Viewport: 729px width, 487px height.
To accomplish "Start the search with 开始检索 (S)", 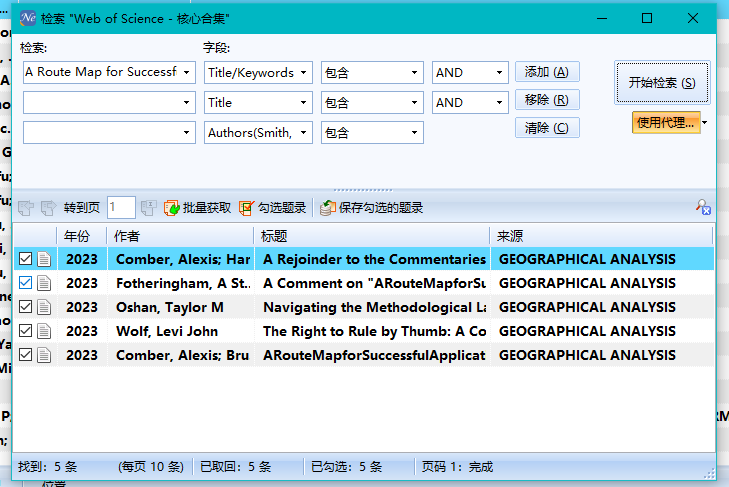I will [x=662, y=82].
